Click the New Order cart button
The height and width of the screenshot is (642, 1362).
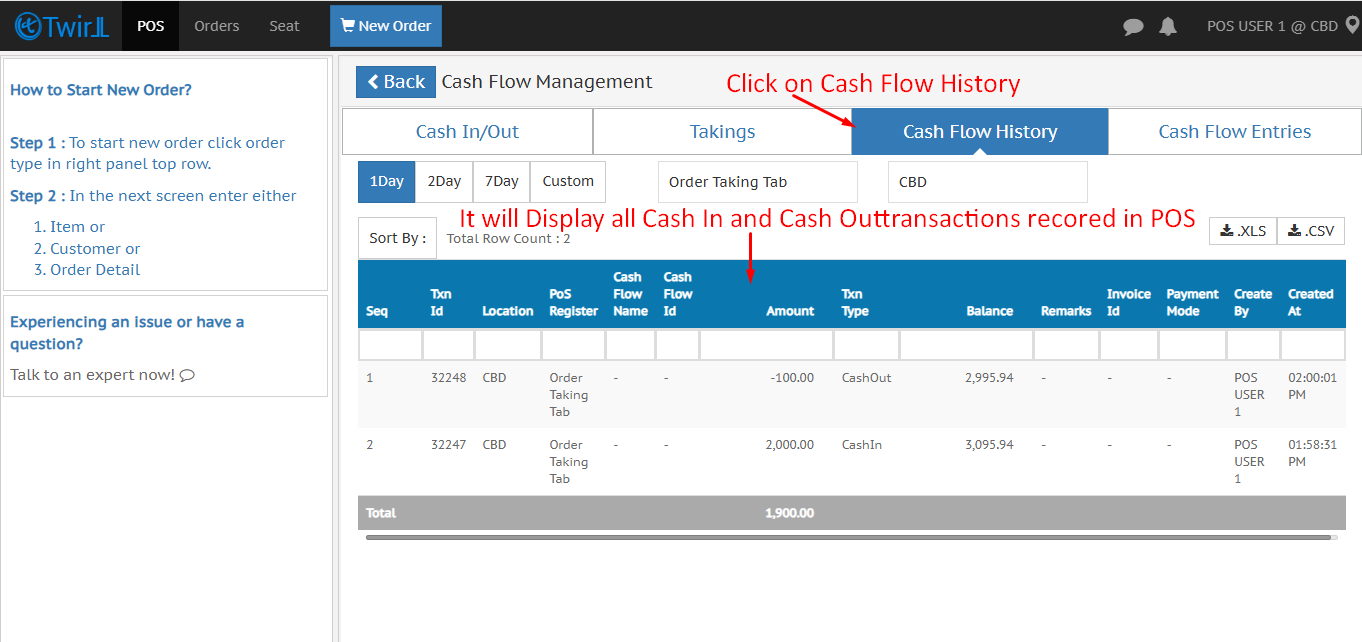386,26
